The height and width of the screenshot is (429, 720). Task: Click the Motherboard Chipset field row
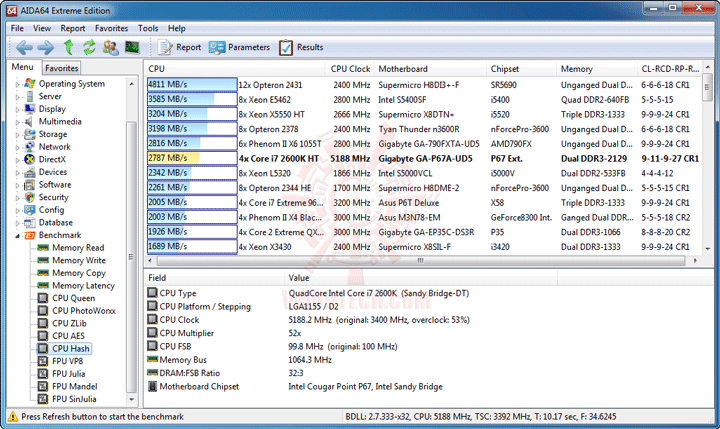click(x=351, y=387)
